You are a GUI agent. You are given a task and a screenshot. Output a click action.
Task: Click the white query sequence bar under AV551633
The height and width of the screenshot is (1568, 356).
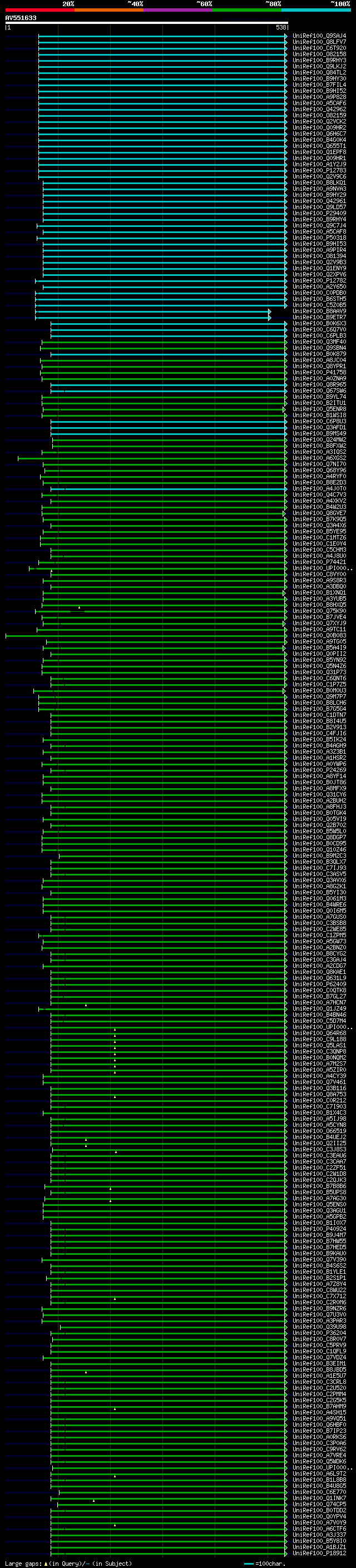point(147,22)
